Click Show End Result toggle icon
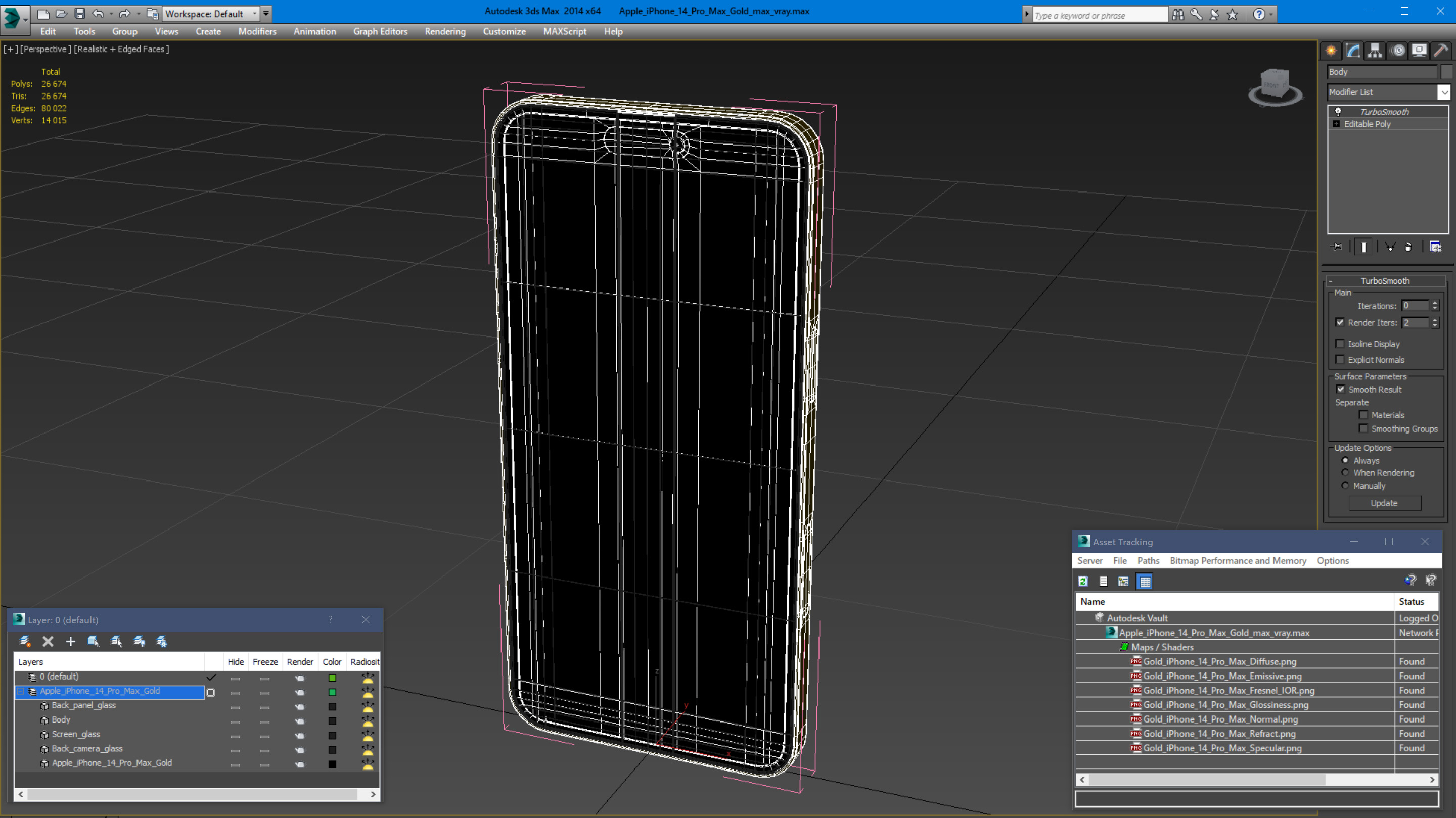 coord(1363,246)
